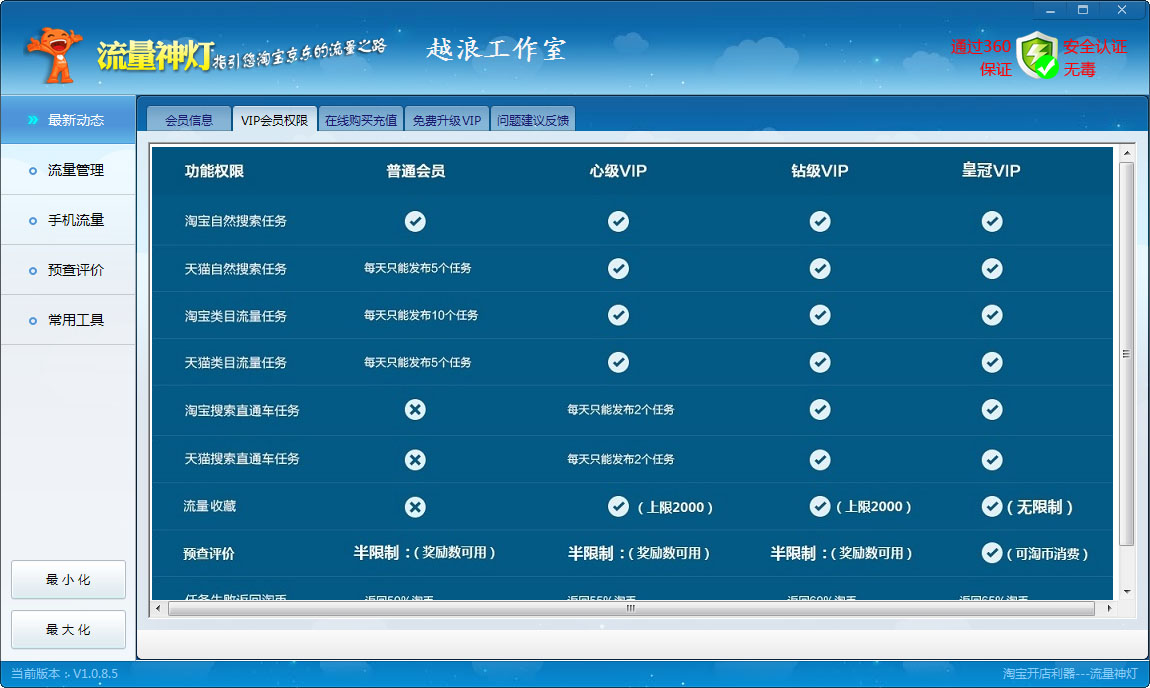The height and width of the screenshot is (688, 1150).
Task: Click the vertical scrollbar thumb of the table
Action: coord(1127,354)
